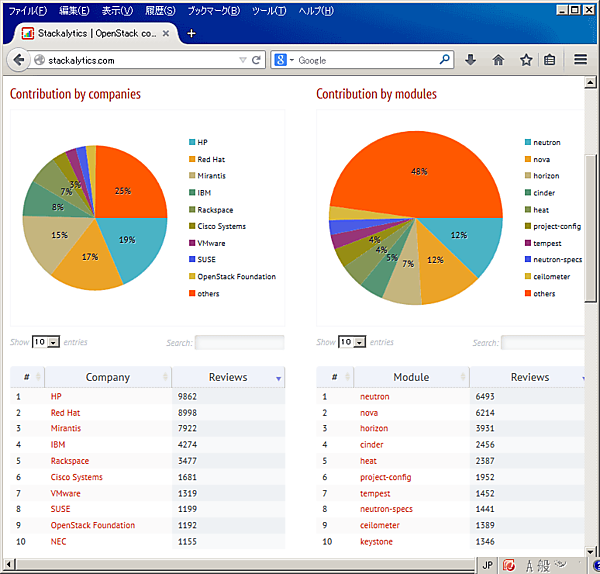Open the HP company link
The width and height of the screenshot is (600, 574).
pos(56,396)
